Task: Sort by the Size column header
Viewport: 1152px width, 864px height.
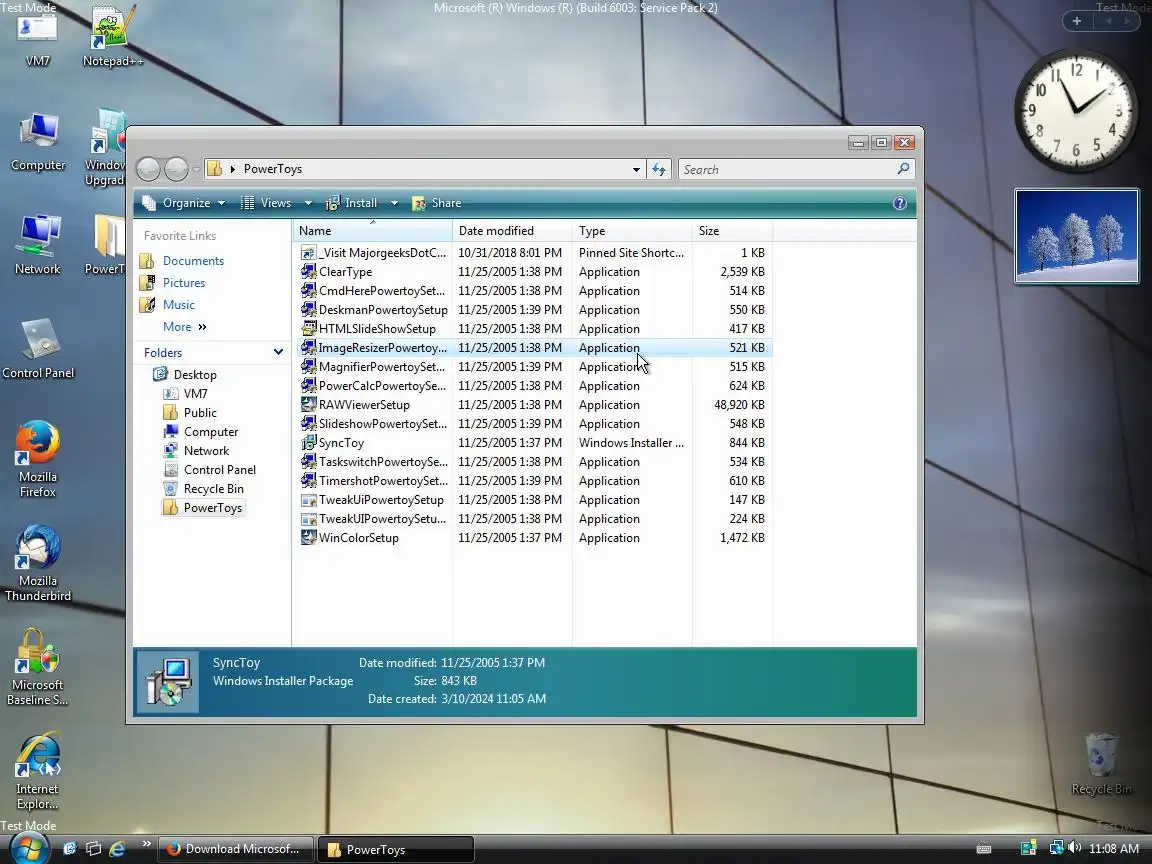Action: coord(732,231)
